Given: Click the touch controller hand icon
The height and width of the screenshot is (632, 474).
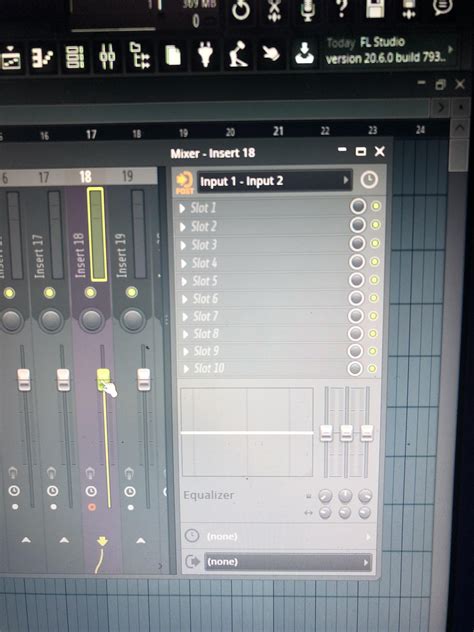Looking at the screenshot, I should point(270,53).
